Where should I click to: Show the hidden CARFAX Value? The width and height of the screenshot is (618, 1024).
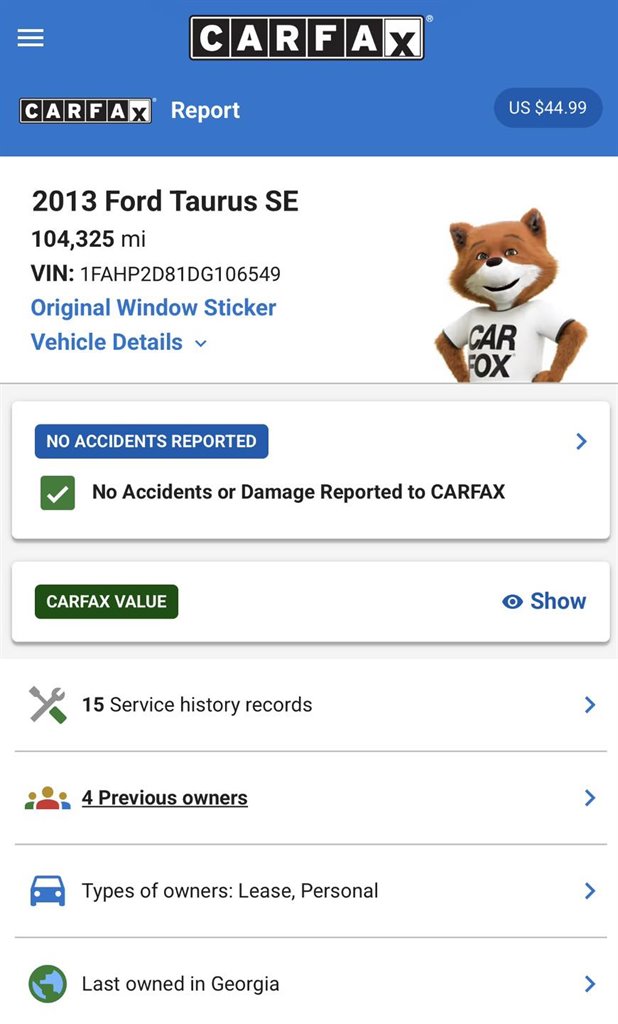click(x=544, y=601)
